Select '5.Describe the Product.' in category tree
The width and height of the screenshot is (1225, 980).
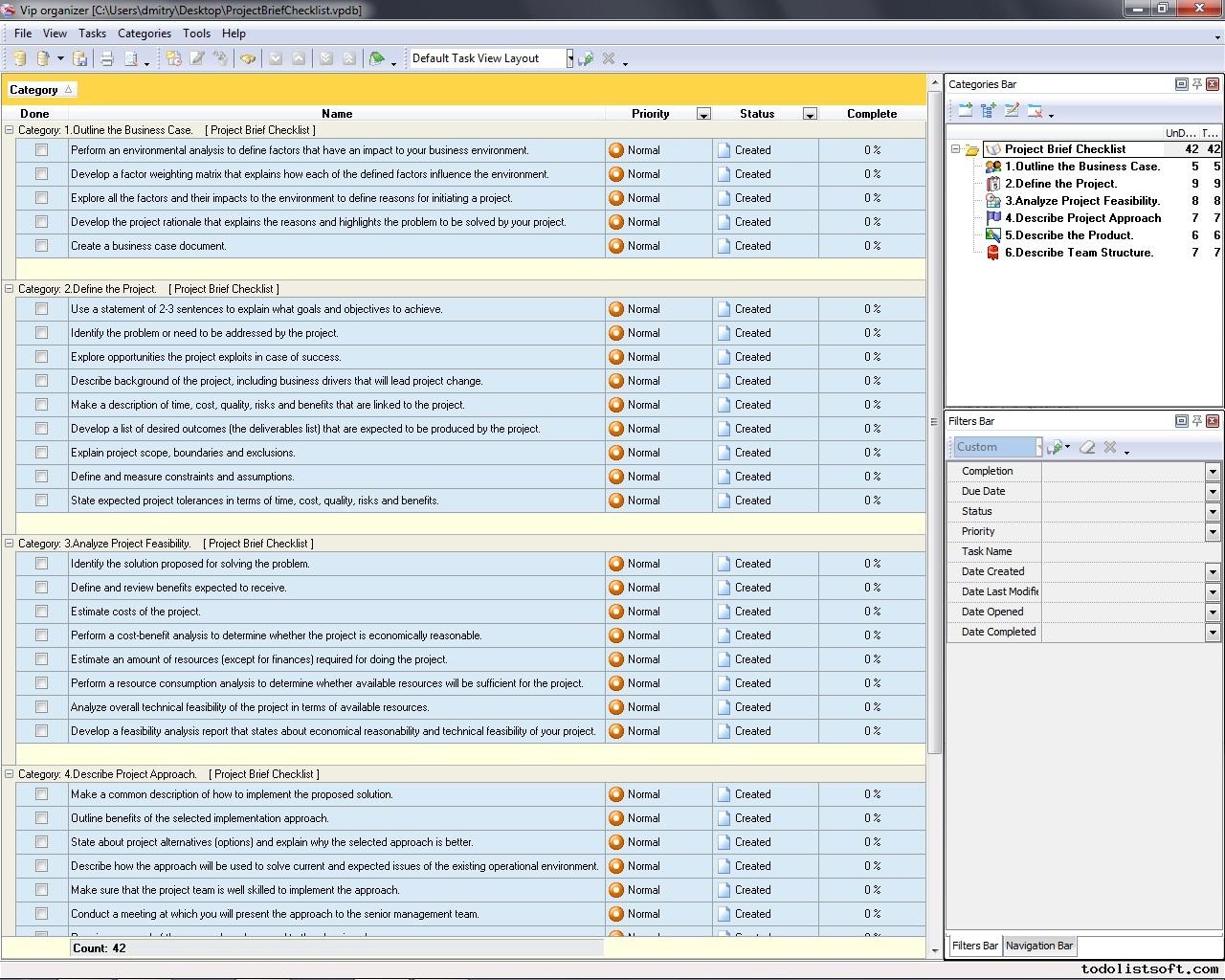tap(1068, 235)
